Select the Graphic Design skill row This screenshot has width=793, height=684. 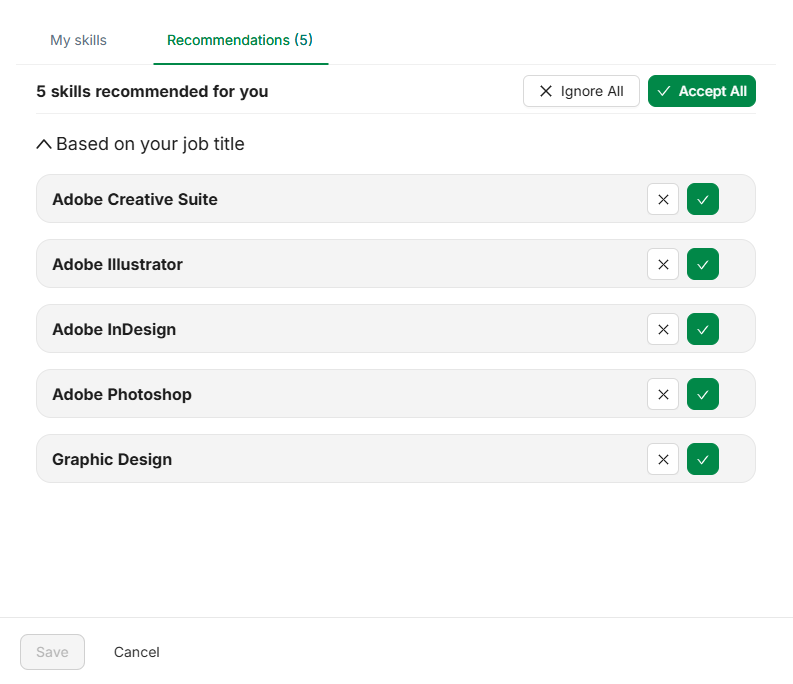[395, 459]
